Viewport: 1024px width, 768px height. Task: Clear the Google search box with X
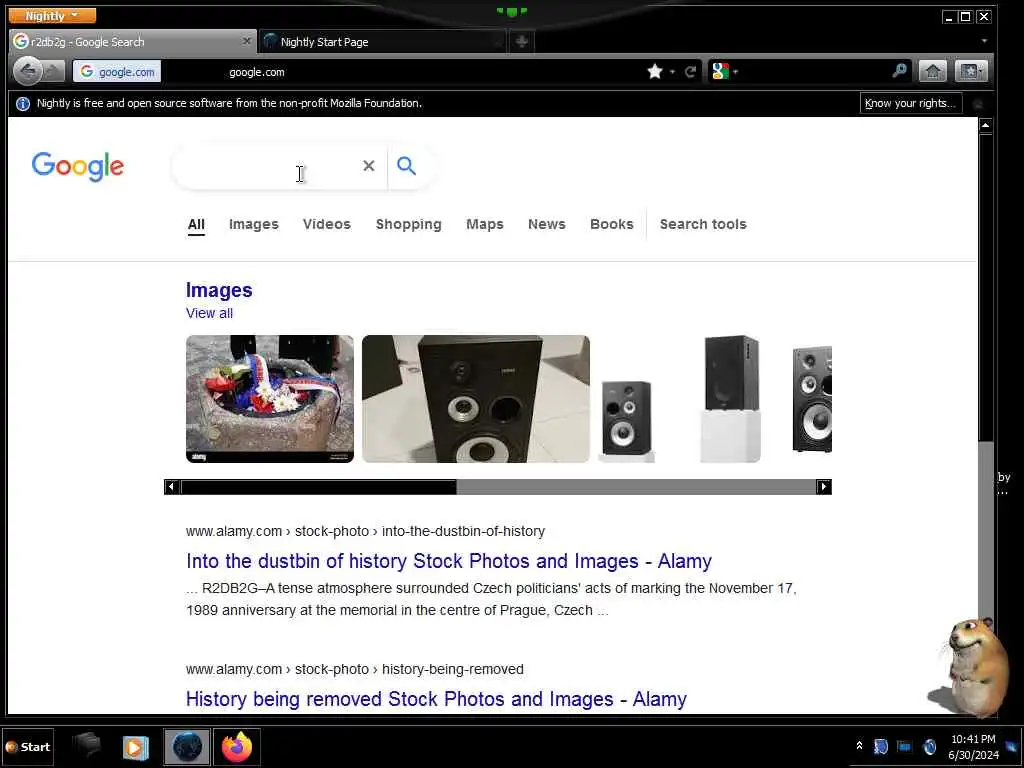click(x=369, y=166)
